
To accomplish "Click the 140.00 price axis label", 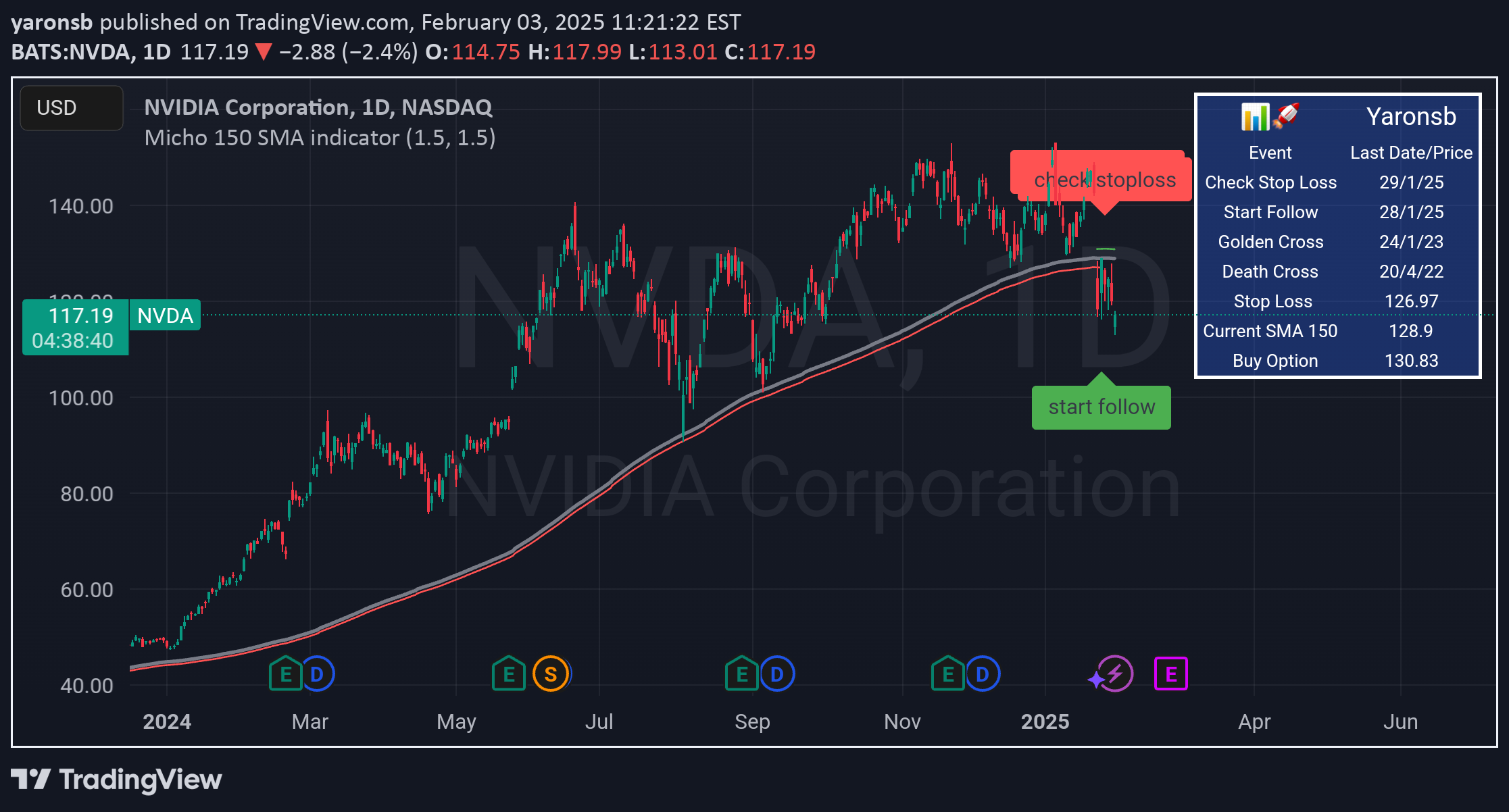I will pyautogui.click(x=80, y=206).
